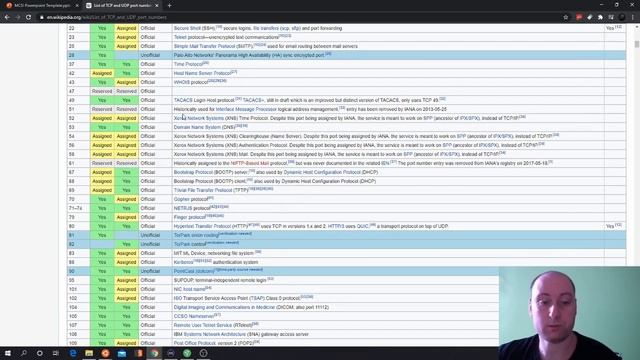This screenshot has width=640, height=360.
Task: Open Domain Name System link
Action: click(x=197, y=127)
